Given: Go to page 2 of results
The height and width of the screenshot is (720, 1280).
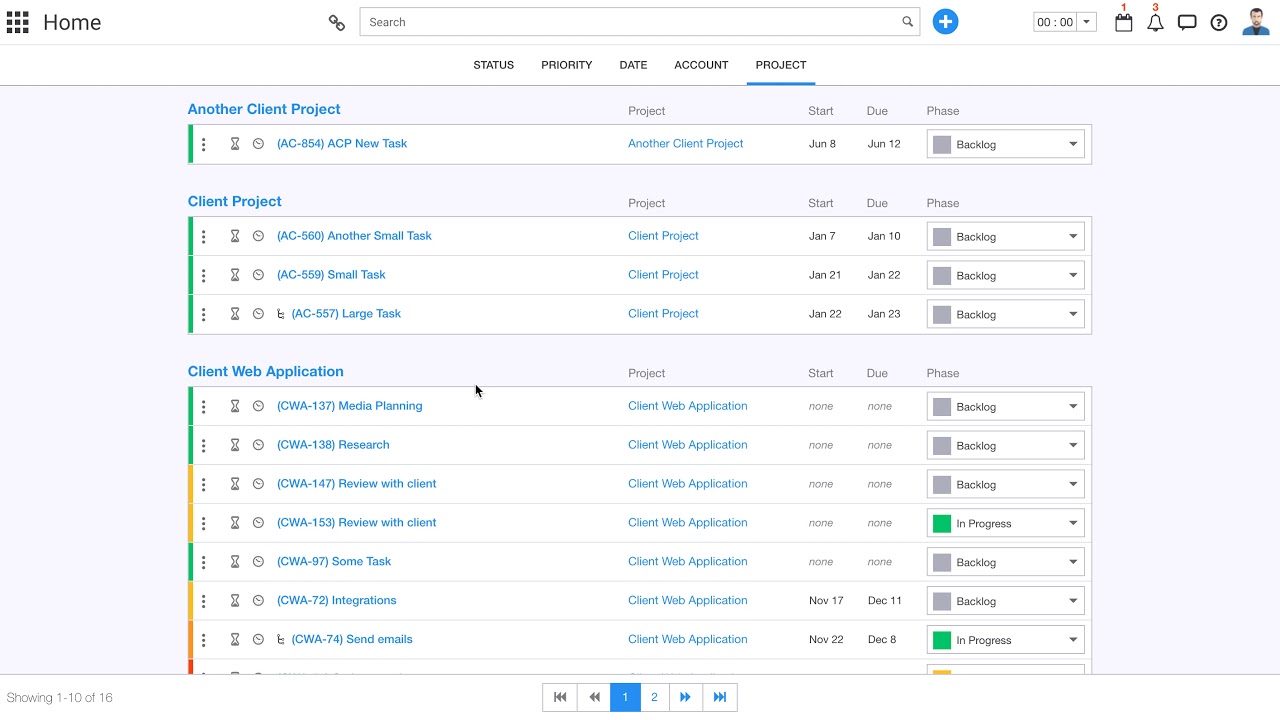Looking at the screenshot, I should [x=654, y=697].
